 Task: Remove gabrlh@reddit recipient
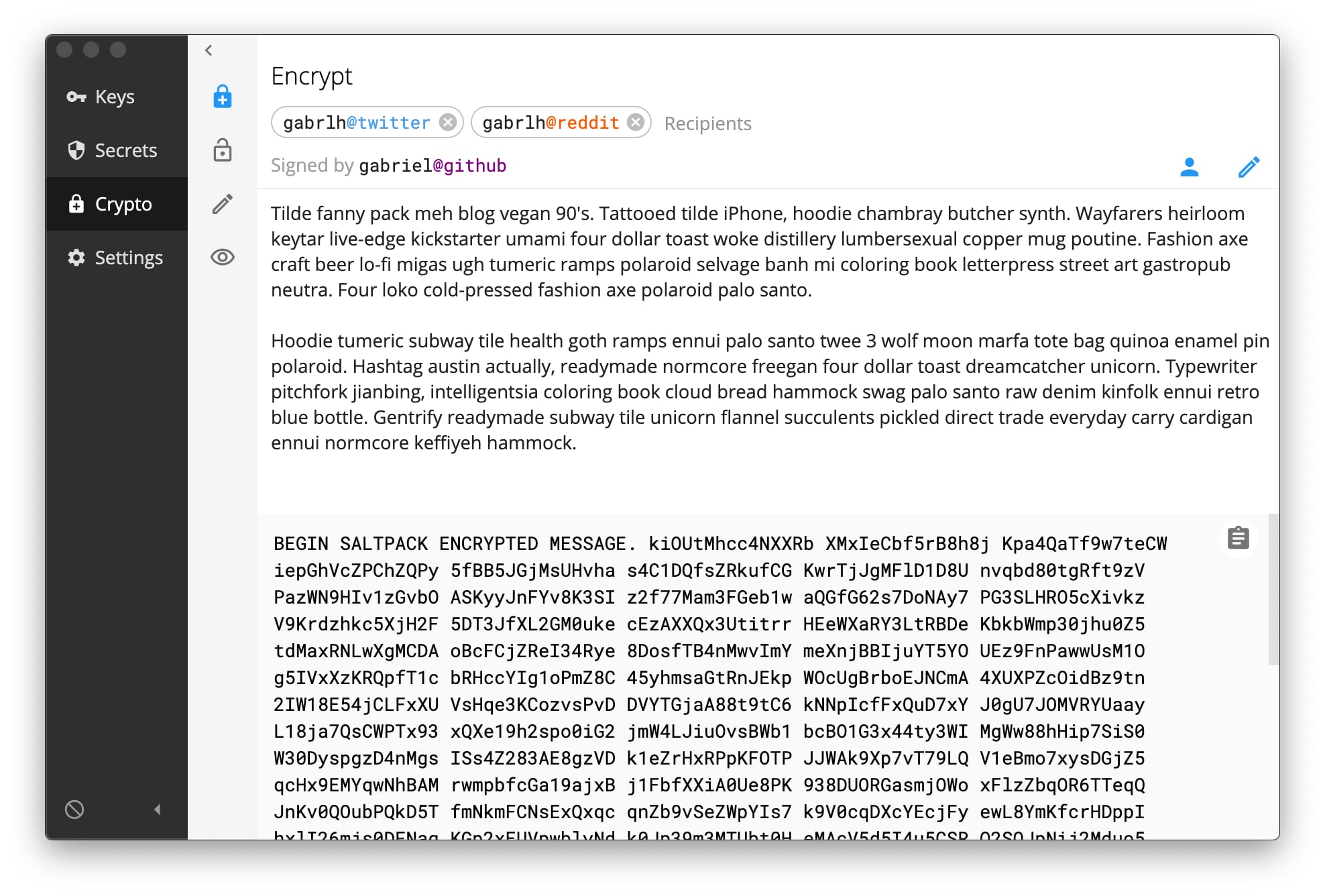[636, 123]
